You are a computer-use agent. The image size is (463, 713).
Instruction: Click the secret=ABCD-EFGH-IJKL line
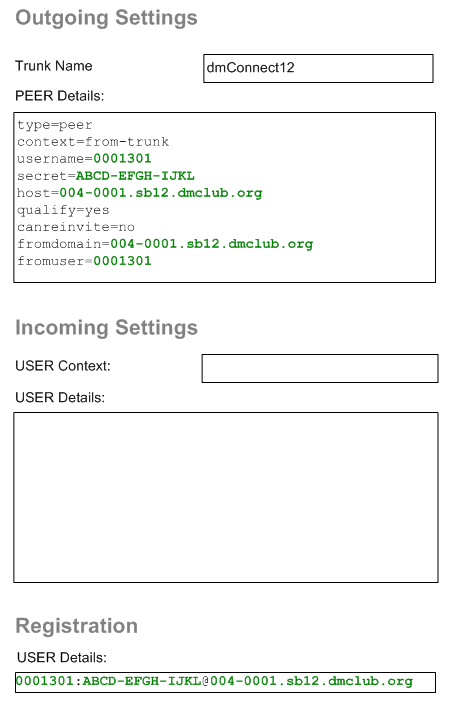coord(106,176)
